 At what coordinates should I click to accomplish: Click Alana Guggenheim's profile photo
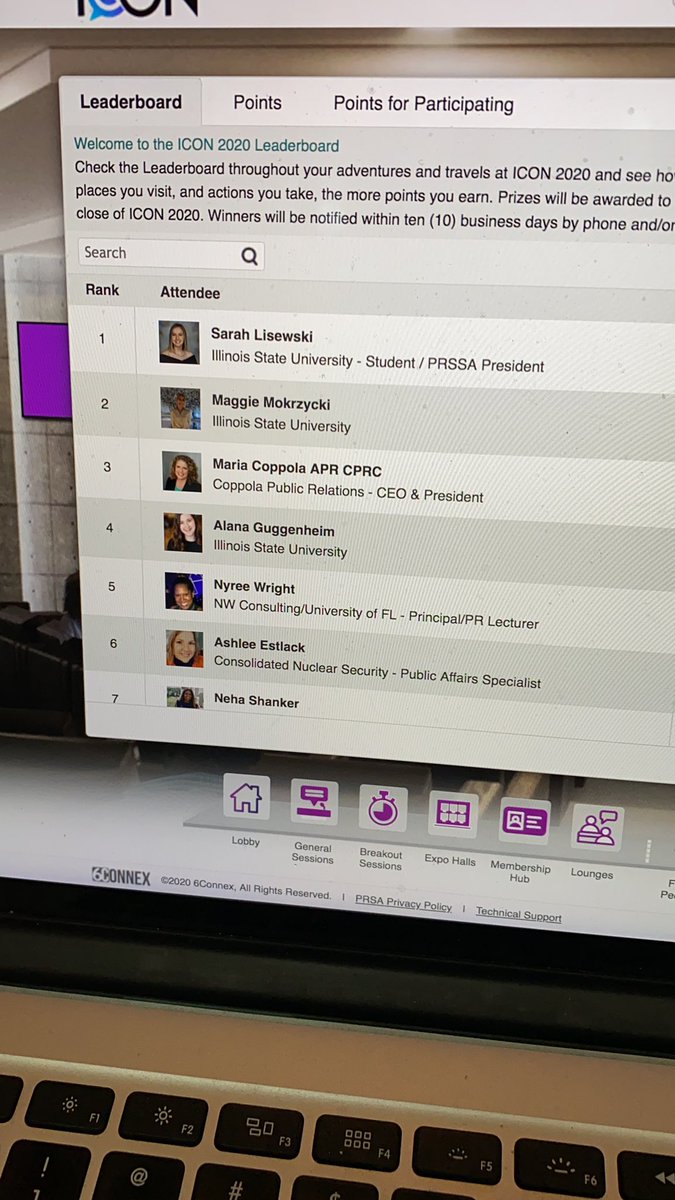pyautogui.click(x=183, y=532)
